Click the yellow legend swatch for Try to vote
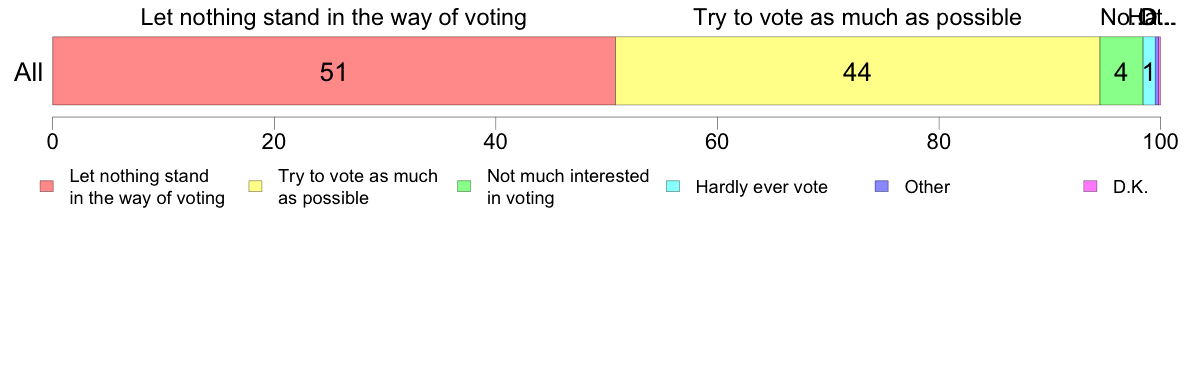Image resolution: width=1188 pixels, height=368 pixels. 256,187
